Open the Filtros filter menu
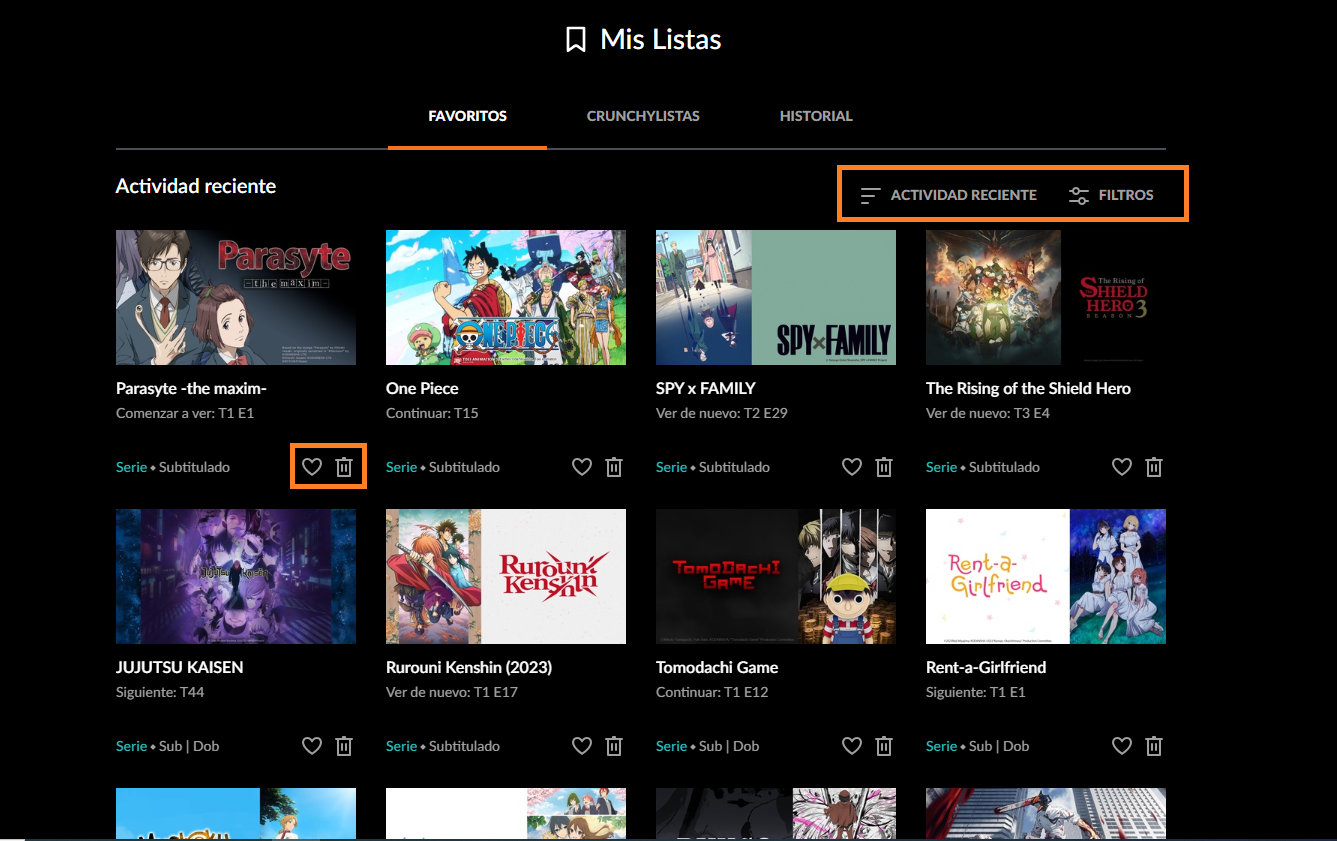The height and width of the screenshot is (841, 1337). [1111, 195]
